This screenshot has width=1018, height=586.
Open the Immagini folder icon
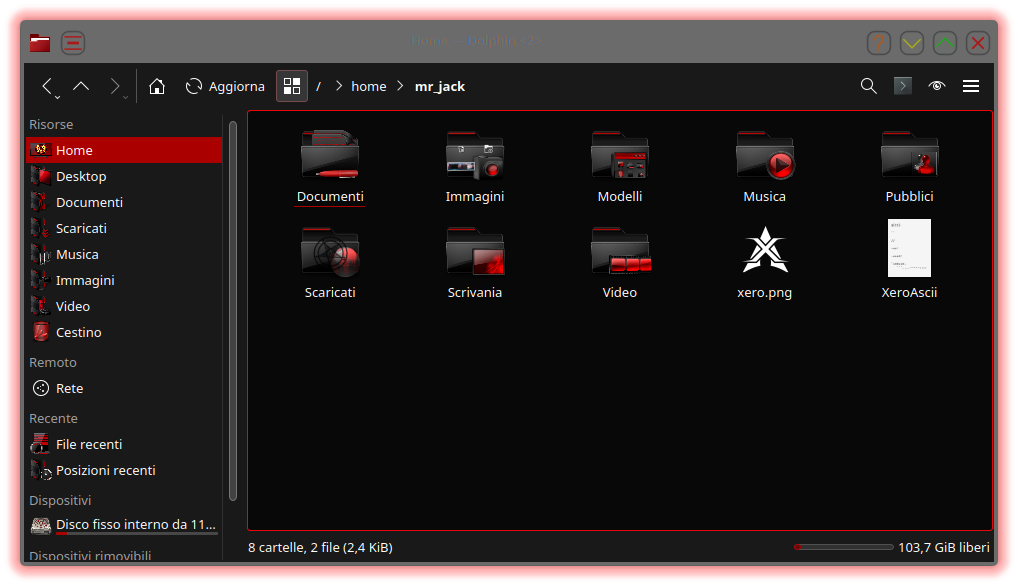click(x=475, y=155)
